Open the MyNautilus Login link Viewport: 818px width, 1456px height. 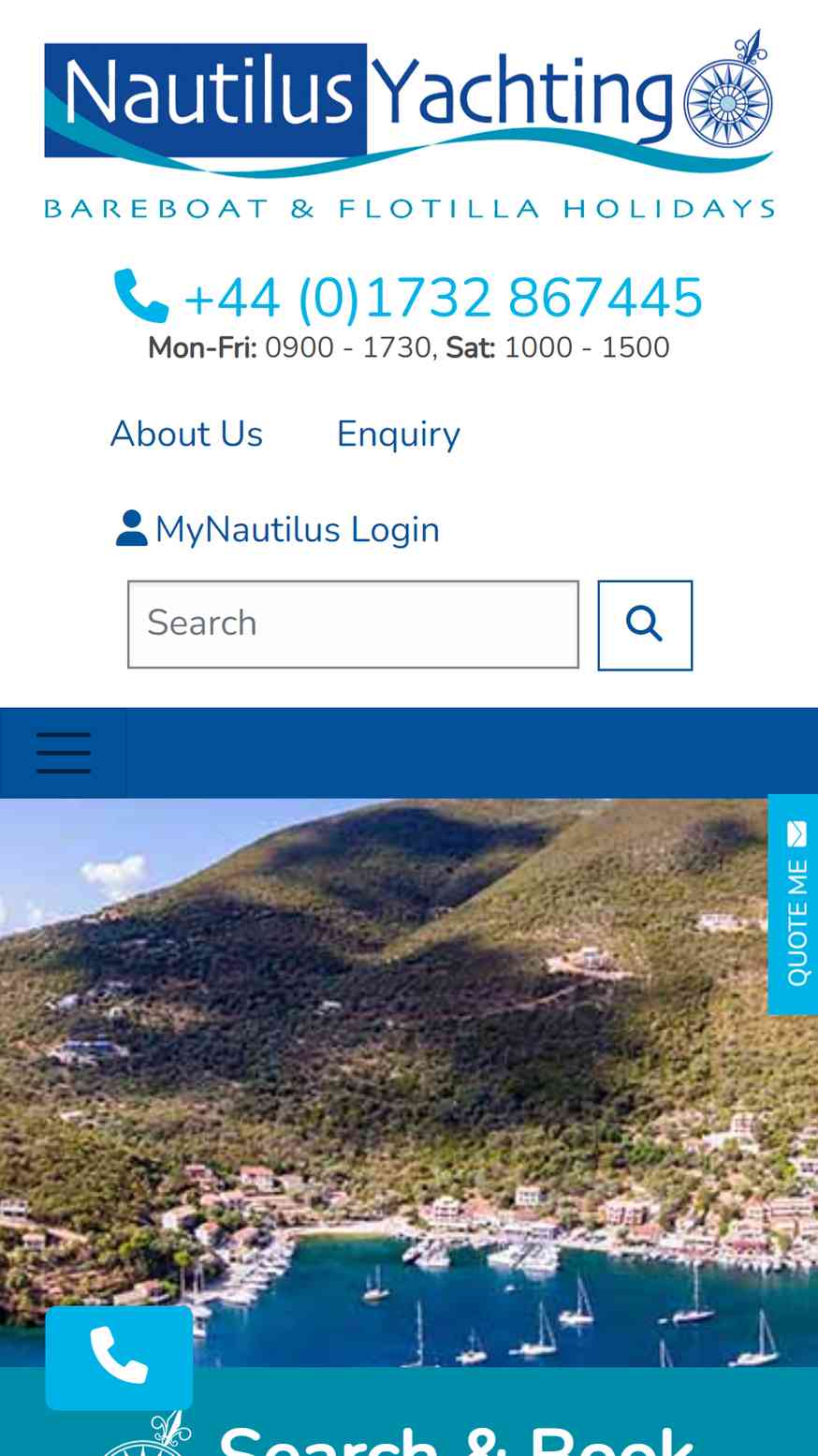click(297, 530)
